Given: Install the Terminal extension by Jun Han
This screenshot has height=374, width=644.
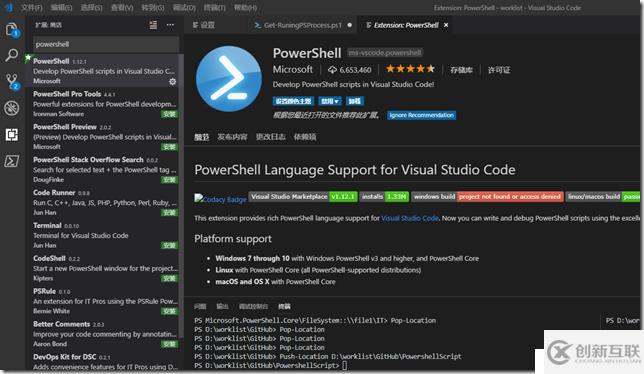Looking at the screenshot, I should 169,246.
